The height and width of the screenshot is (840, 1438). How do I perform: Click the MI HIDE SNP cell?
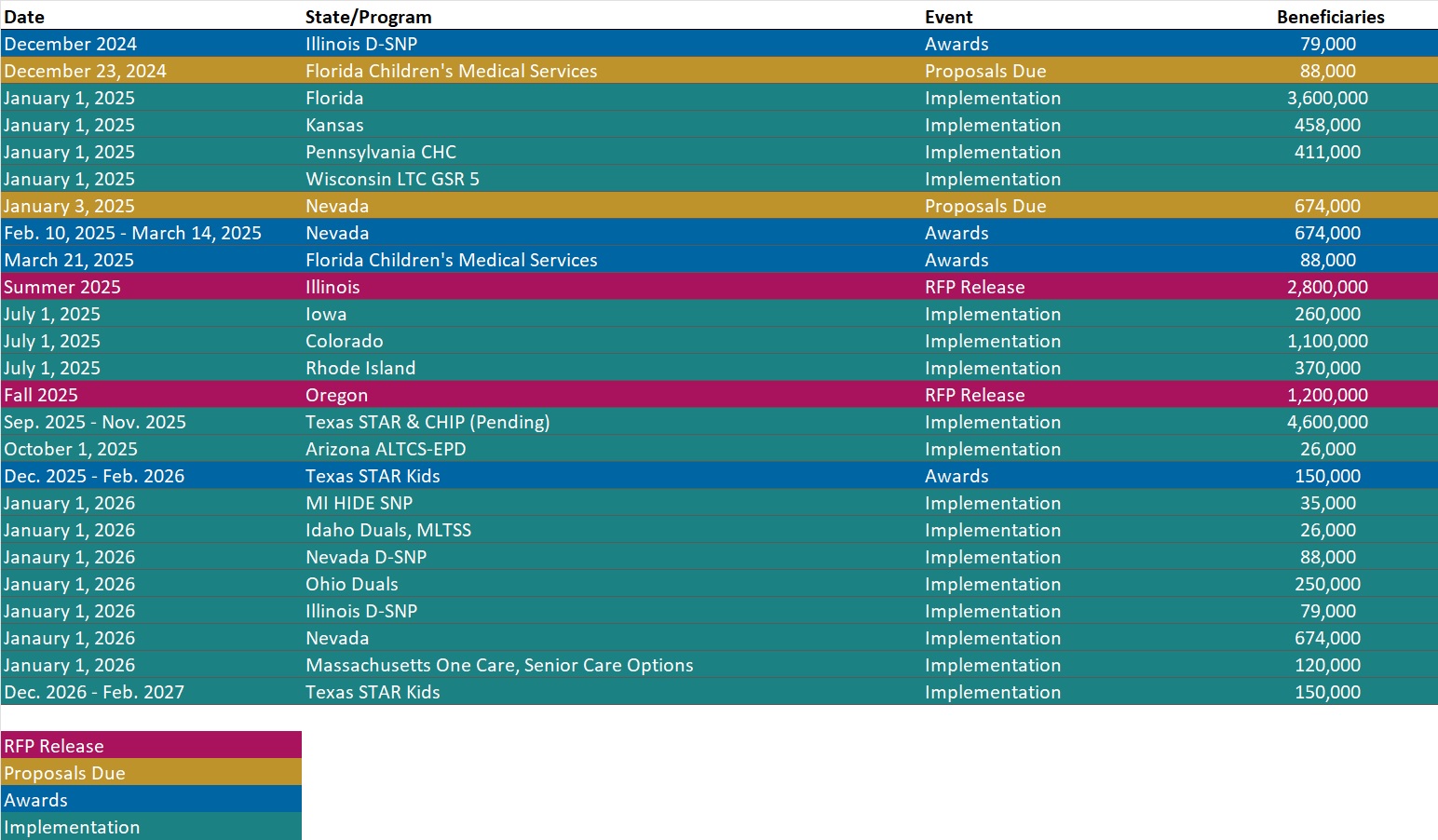pos(359,503)
